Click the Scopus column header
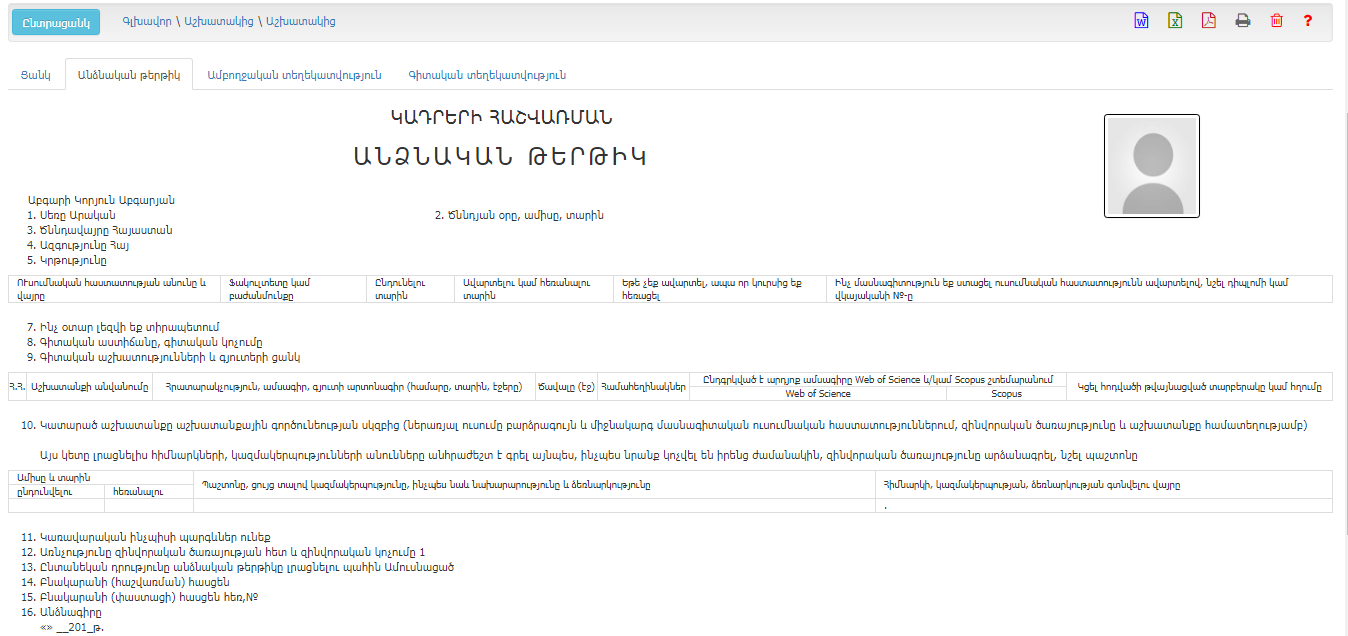Image resolution: width=1348 pixels, height=636 pixels. (x=1006, y=394)
